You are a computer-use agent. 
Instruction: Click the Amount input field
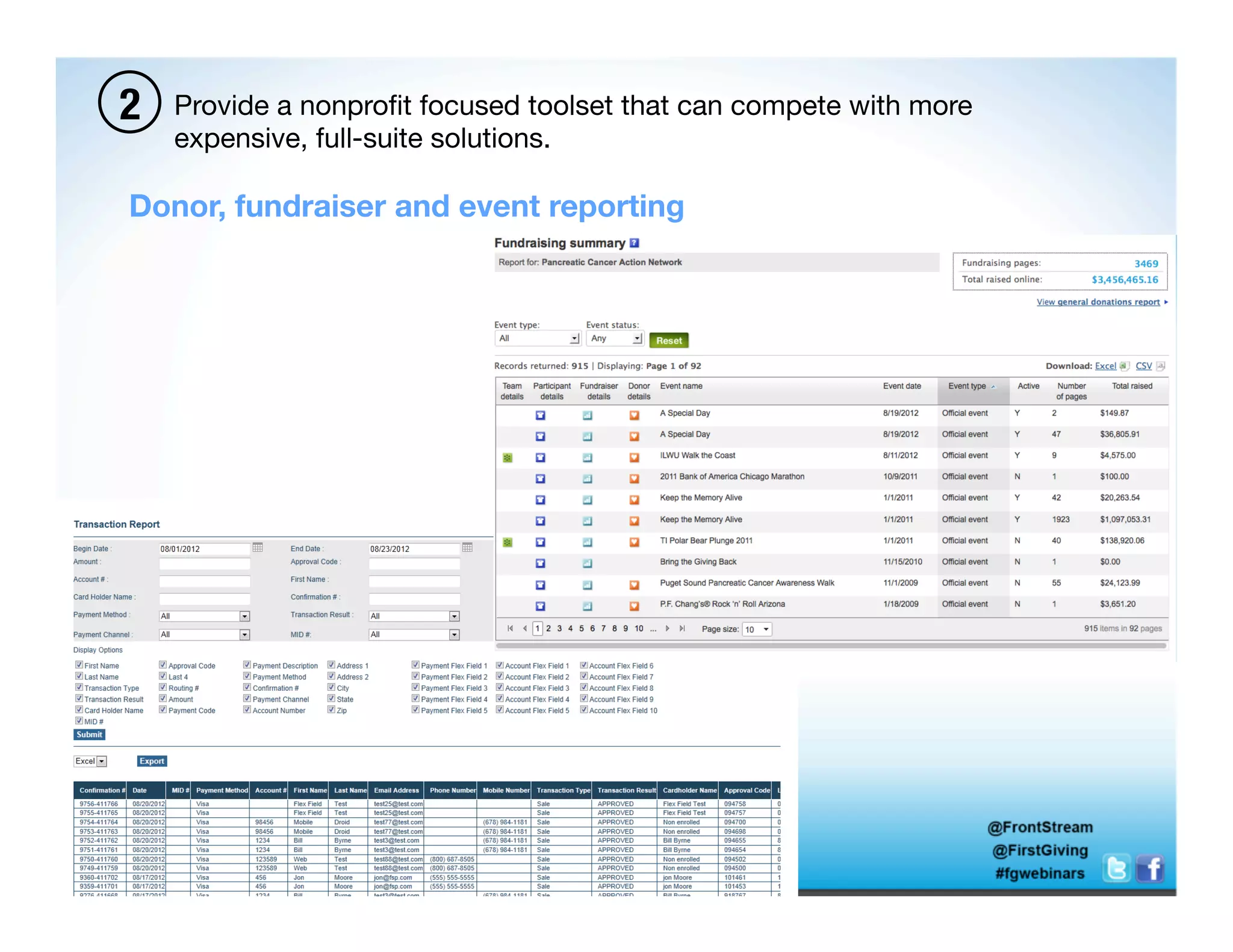pos(205,564)
